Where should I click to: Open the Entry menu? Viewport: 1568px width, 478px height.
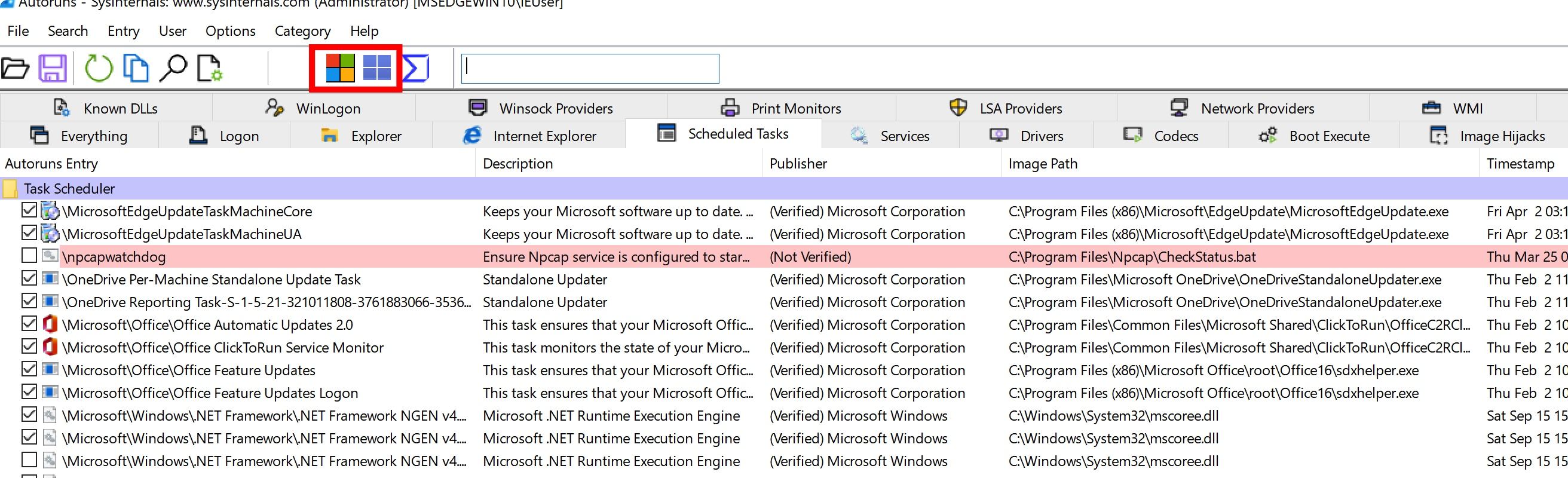tap(124, 31)
